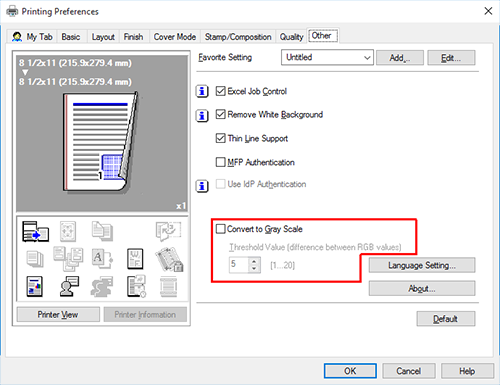Click the grayed stack of pages icon
This screenshot has width=500, height=385.
[35, 259]
